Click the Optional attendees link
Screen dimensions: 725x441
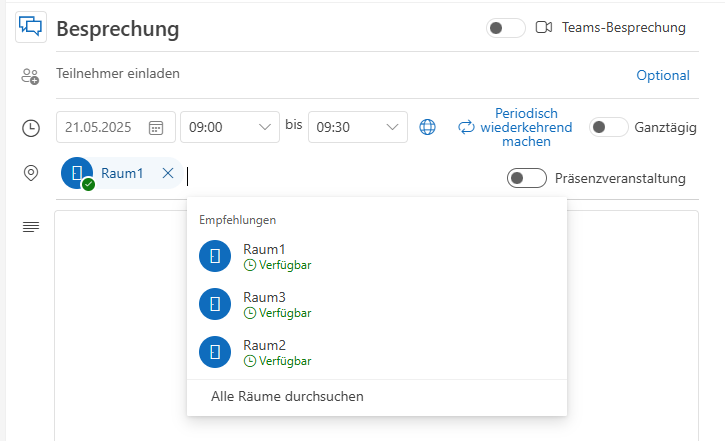(x=663, y=75)
